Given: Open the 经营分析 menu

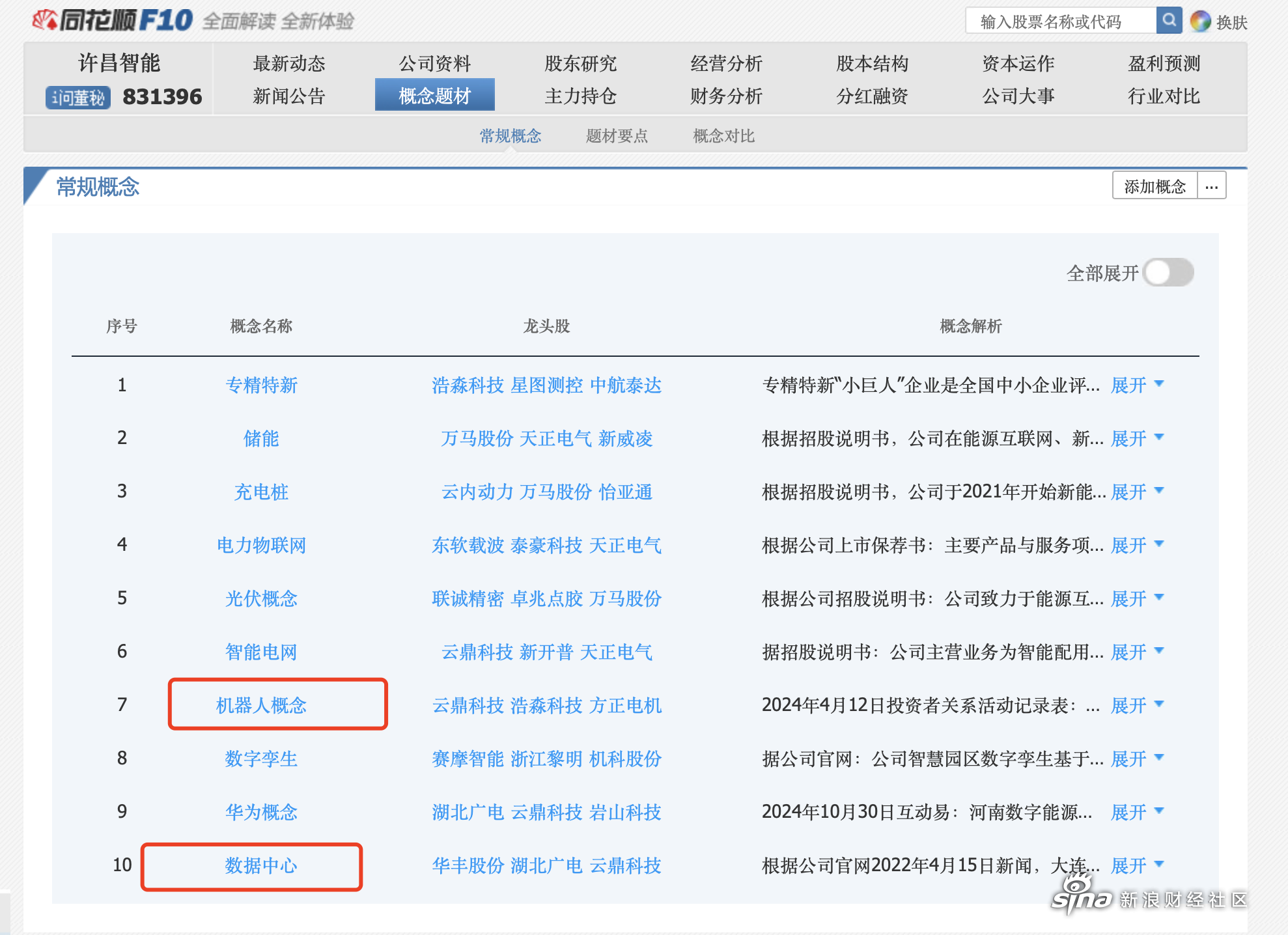Looking at the screenshot, I should point(727,64).
